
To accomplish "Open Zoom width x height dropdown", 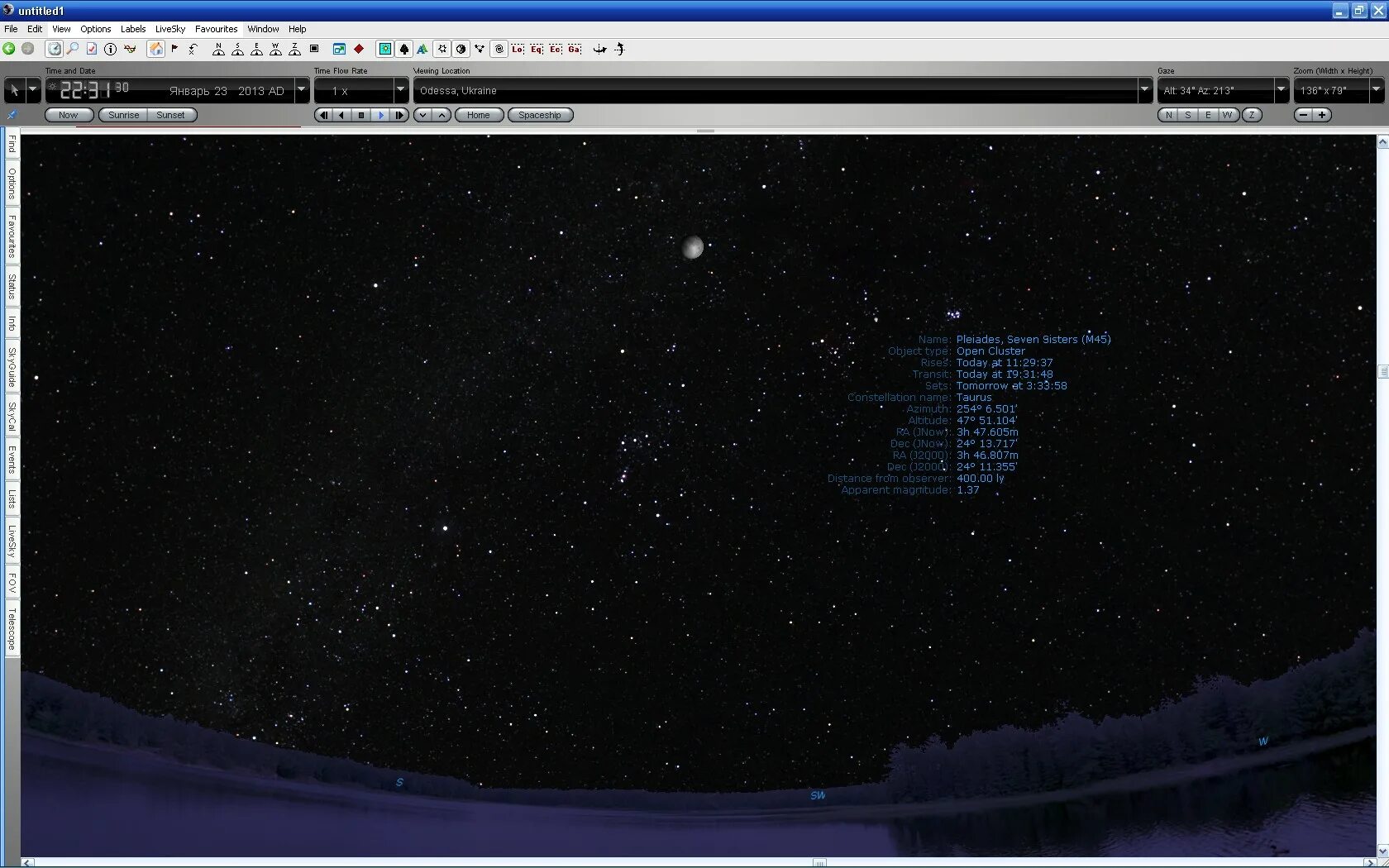I will (x=1377, y=90).
